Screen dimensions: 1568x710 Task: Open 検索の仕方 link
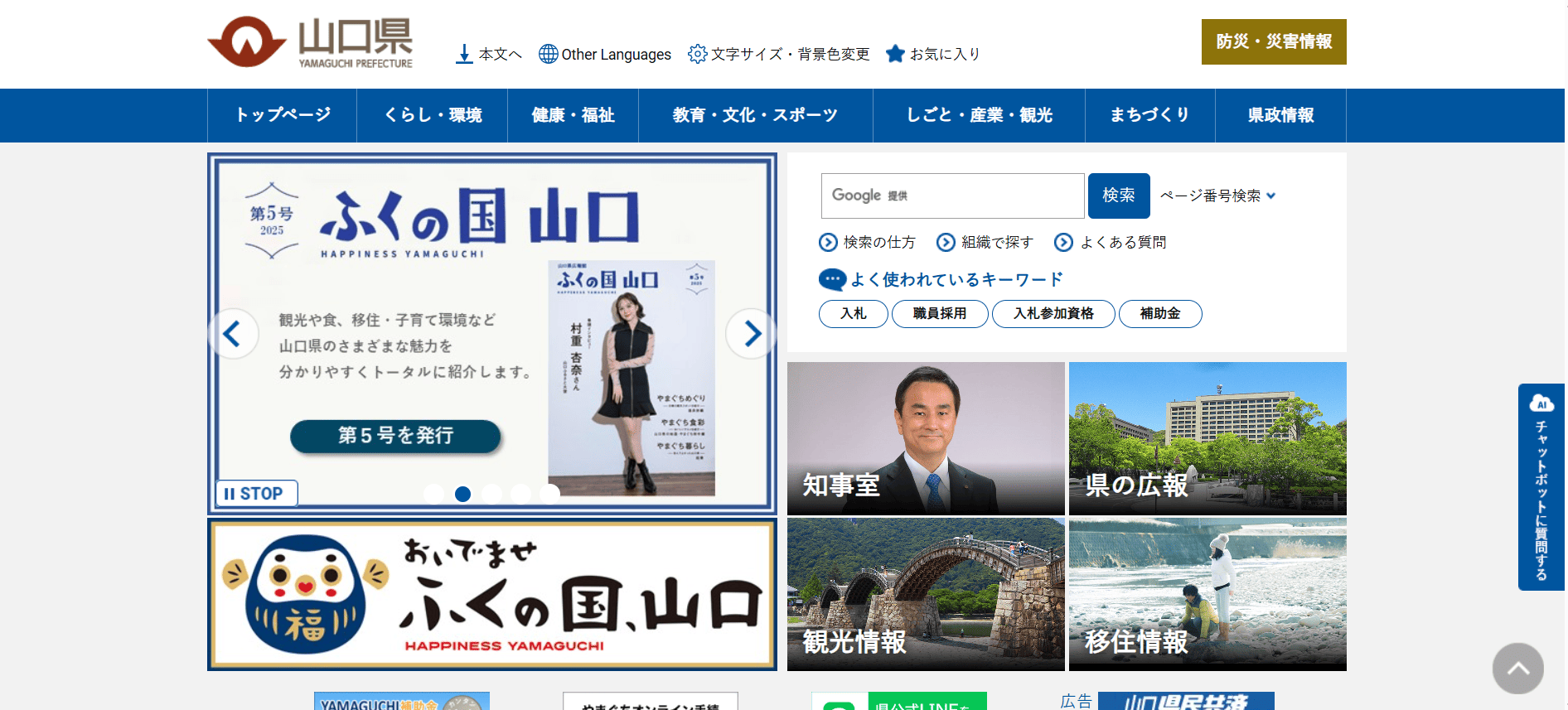coord(868,242)
